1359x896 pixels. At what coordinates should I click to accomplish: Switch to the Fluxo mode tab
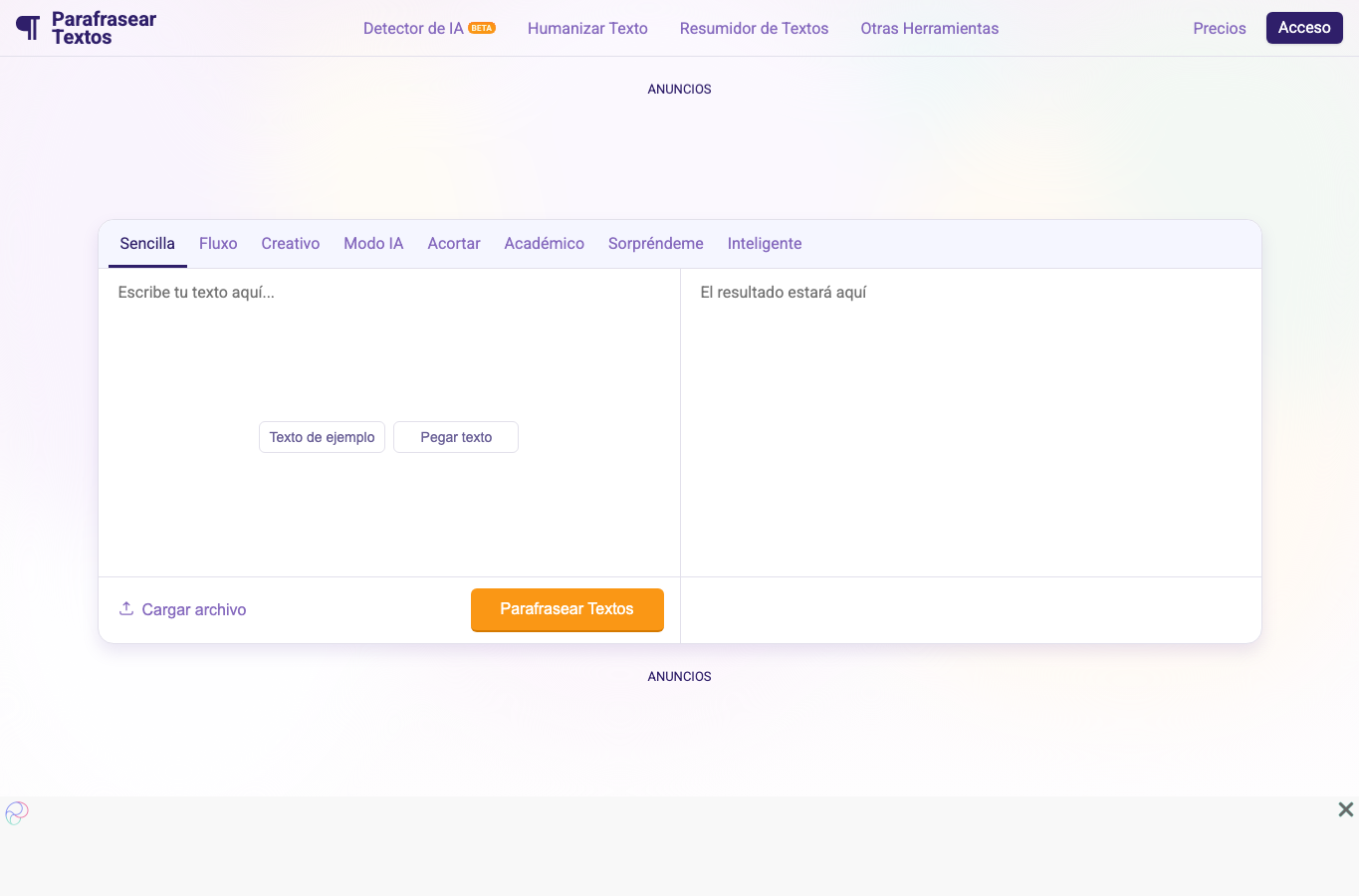[x=218, y=244]
